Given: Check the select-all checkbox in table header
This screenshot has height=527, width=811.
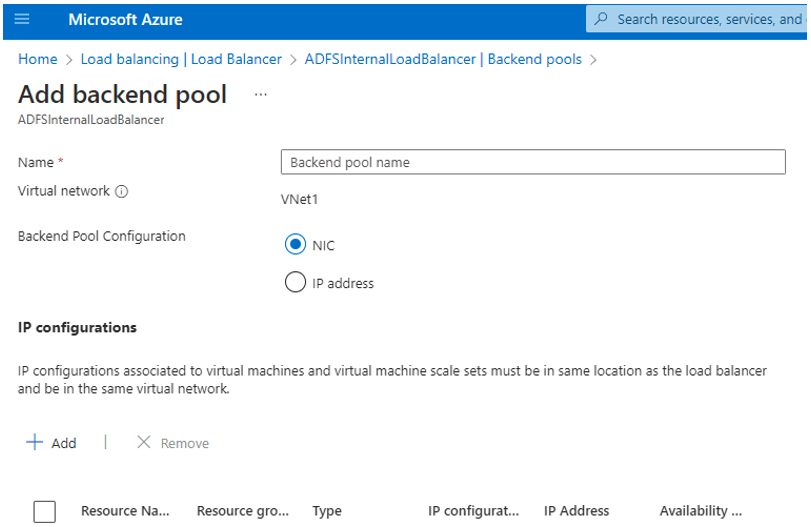Looking at the screenshot, I should point(44,511).
